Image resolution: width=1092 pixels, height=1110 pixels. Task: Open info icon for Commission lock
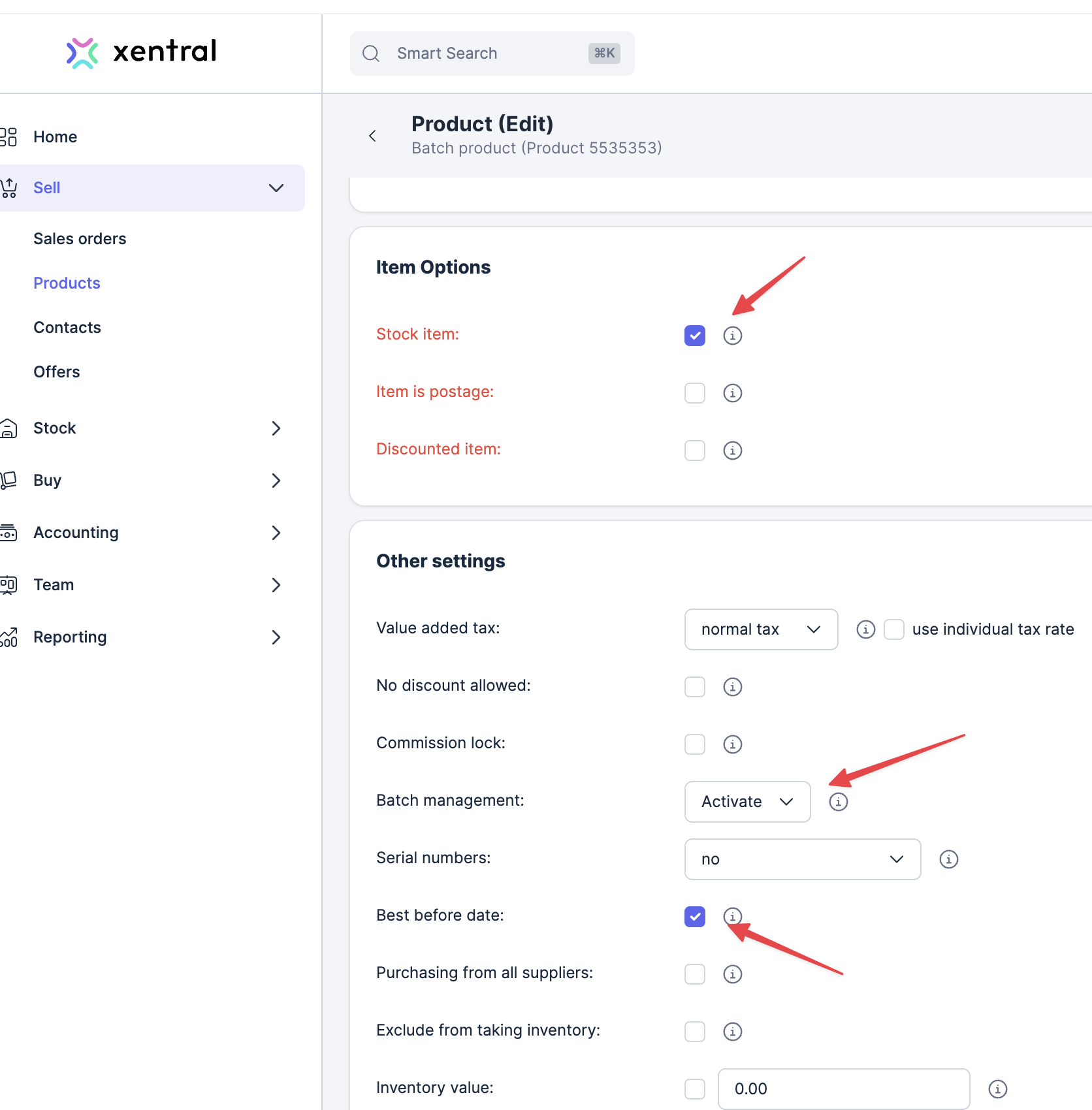pos(733,744)
